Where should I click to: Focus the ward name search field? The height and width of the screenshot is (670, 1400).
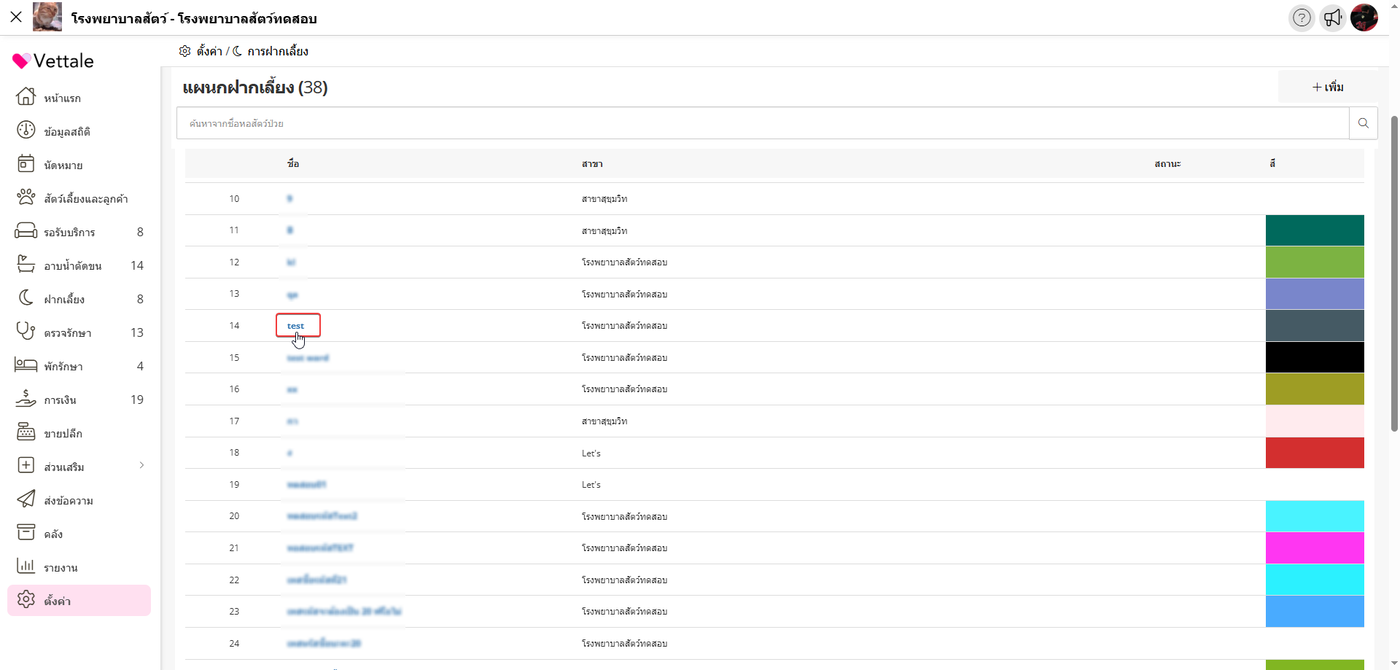[x=762, y=123]
